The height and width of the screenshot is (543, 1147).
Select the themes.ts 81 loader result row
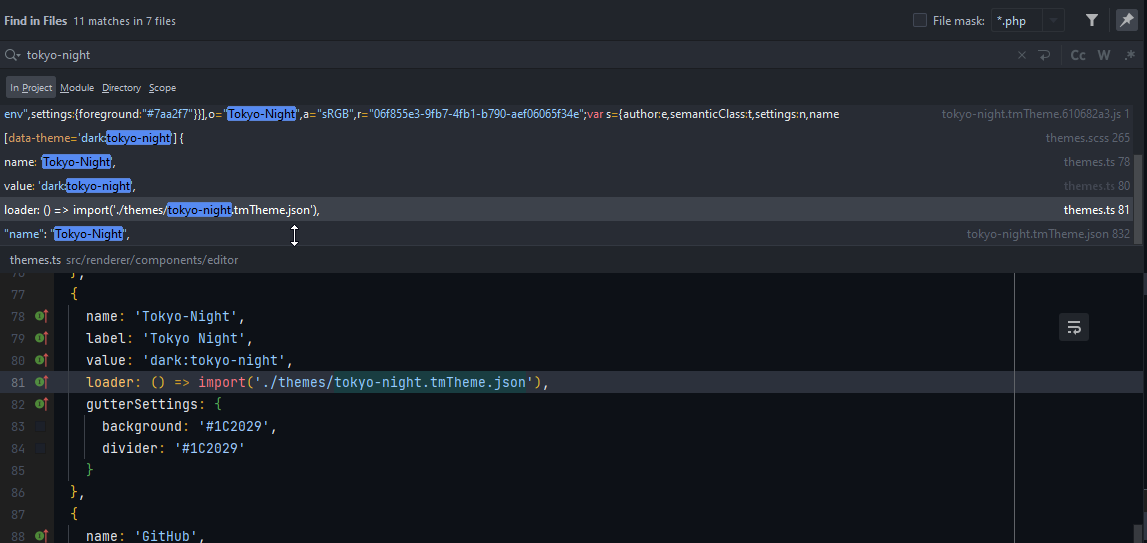tap(567, 210)
